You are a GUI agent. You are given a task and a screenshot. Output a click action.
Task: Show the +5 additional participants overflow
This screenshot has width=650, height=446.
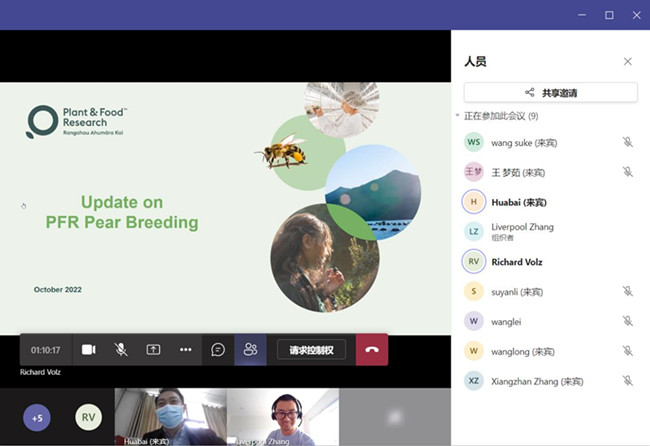coord(38,417)
